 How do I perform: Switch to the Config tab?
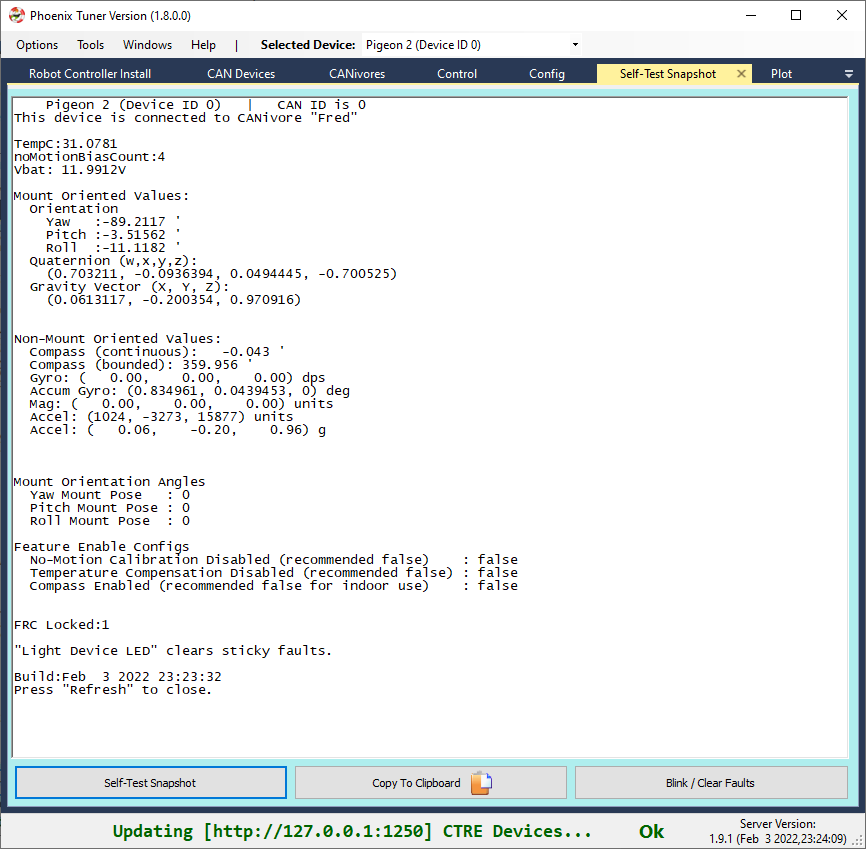tap(547, 74)
